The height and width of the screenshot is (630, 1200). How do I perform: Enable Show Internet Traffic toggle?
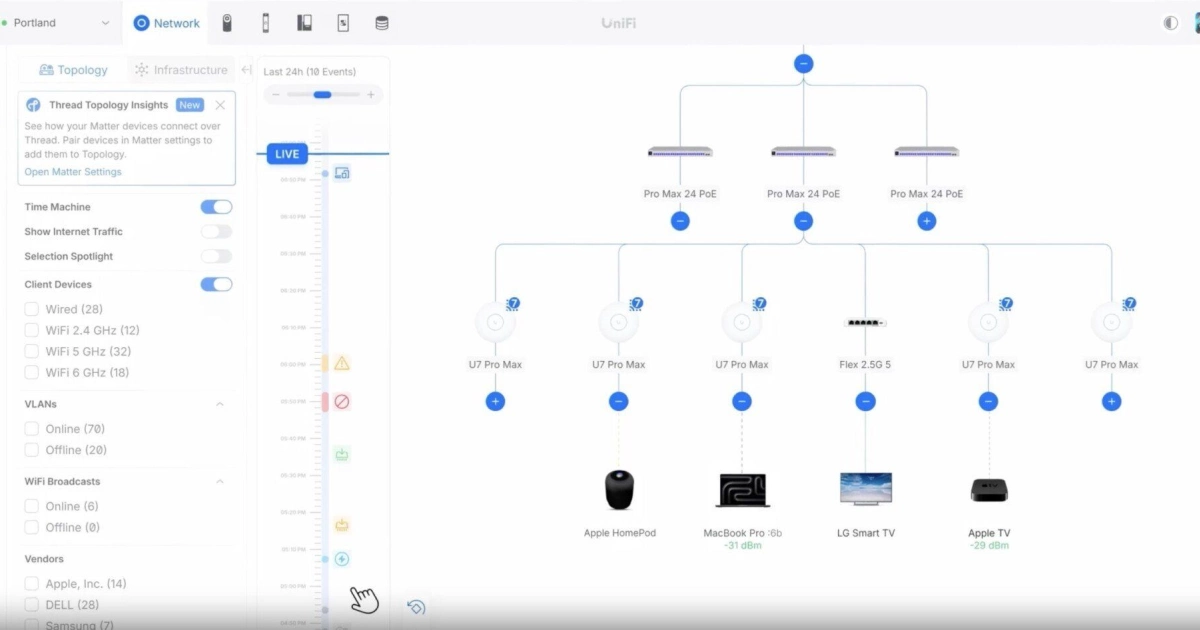click(216, 231)
